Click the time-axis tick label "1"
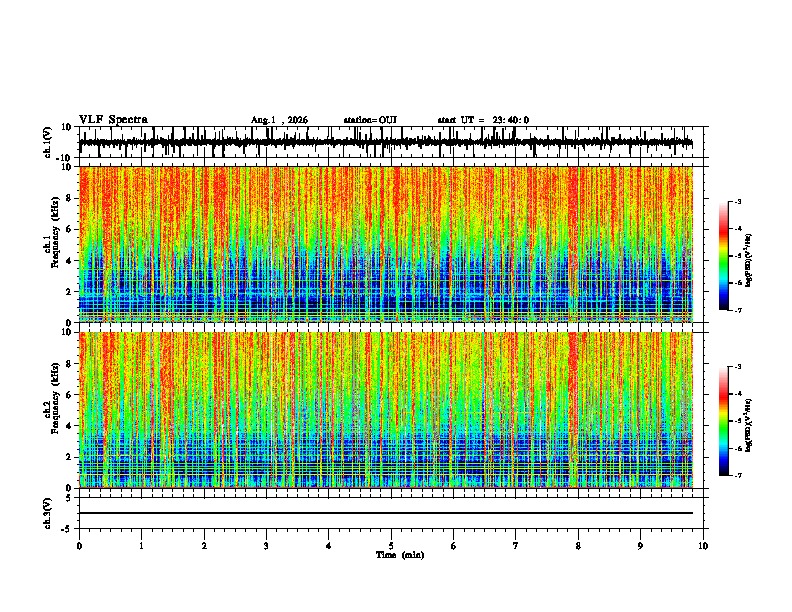The height and width of the screenshot is (612, 792). [x=141, y=546]
